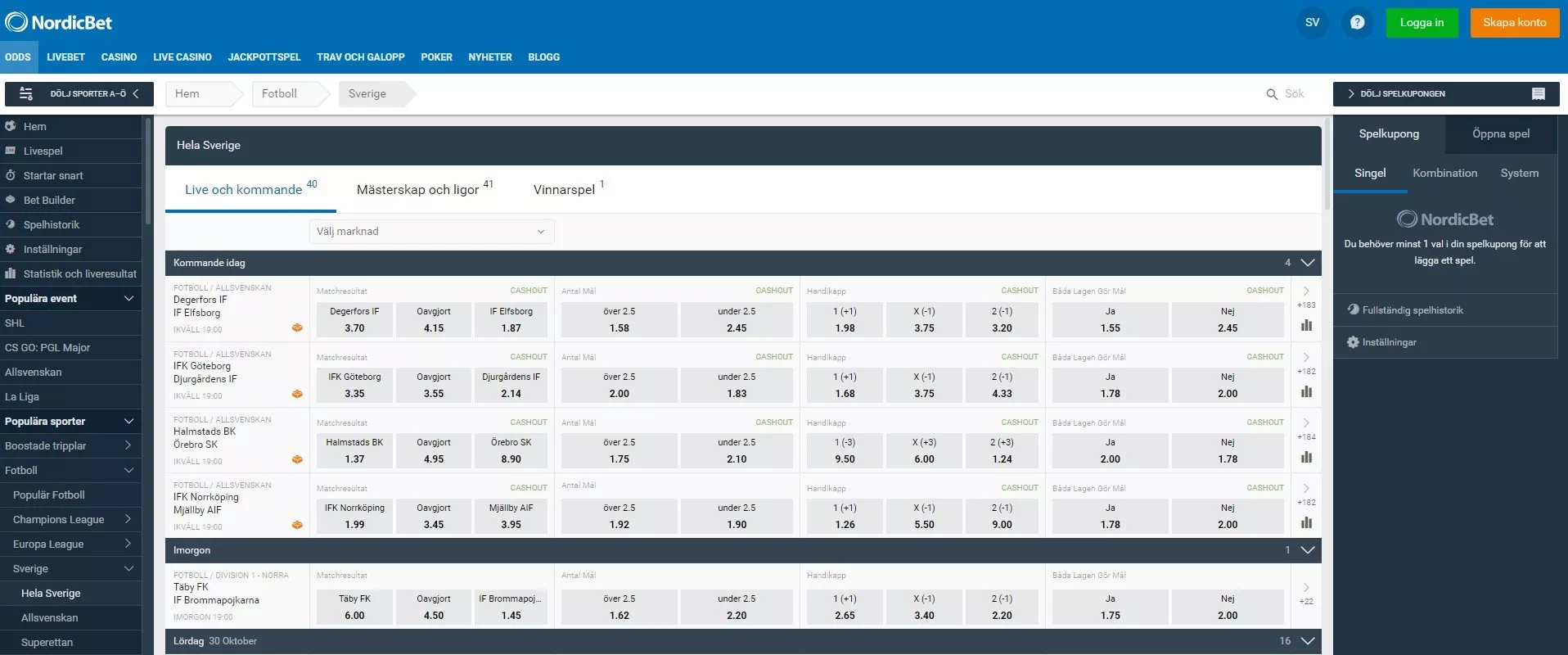Open the betslip receipt icon
The height and width of the screenshot is (655, 1568).
click(1539, 94)
